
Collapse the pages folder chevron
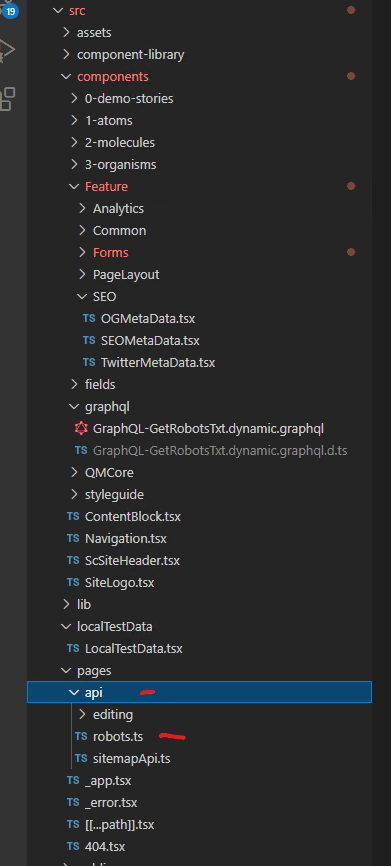[x=66, y=670]
